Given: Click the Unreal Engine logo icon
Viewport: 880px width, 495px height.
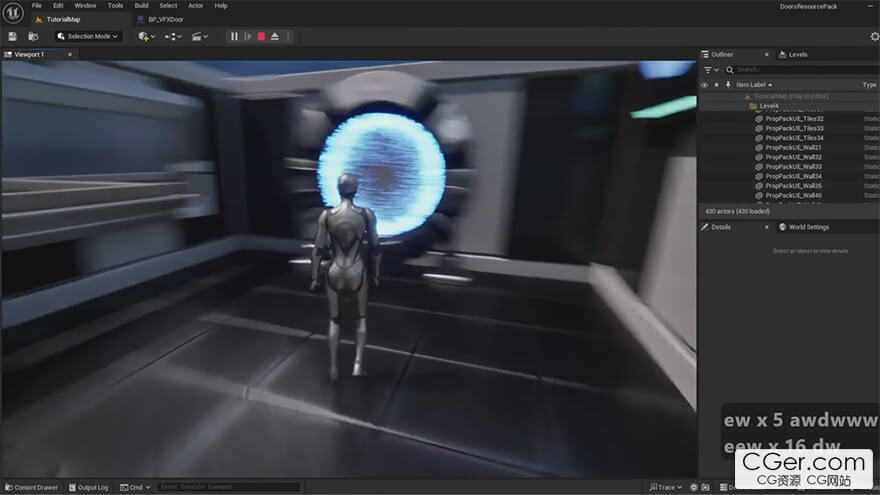Looking at the screenshot, I should (x=13, y=12).
